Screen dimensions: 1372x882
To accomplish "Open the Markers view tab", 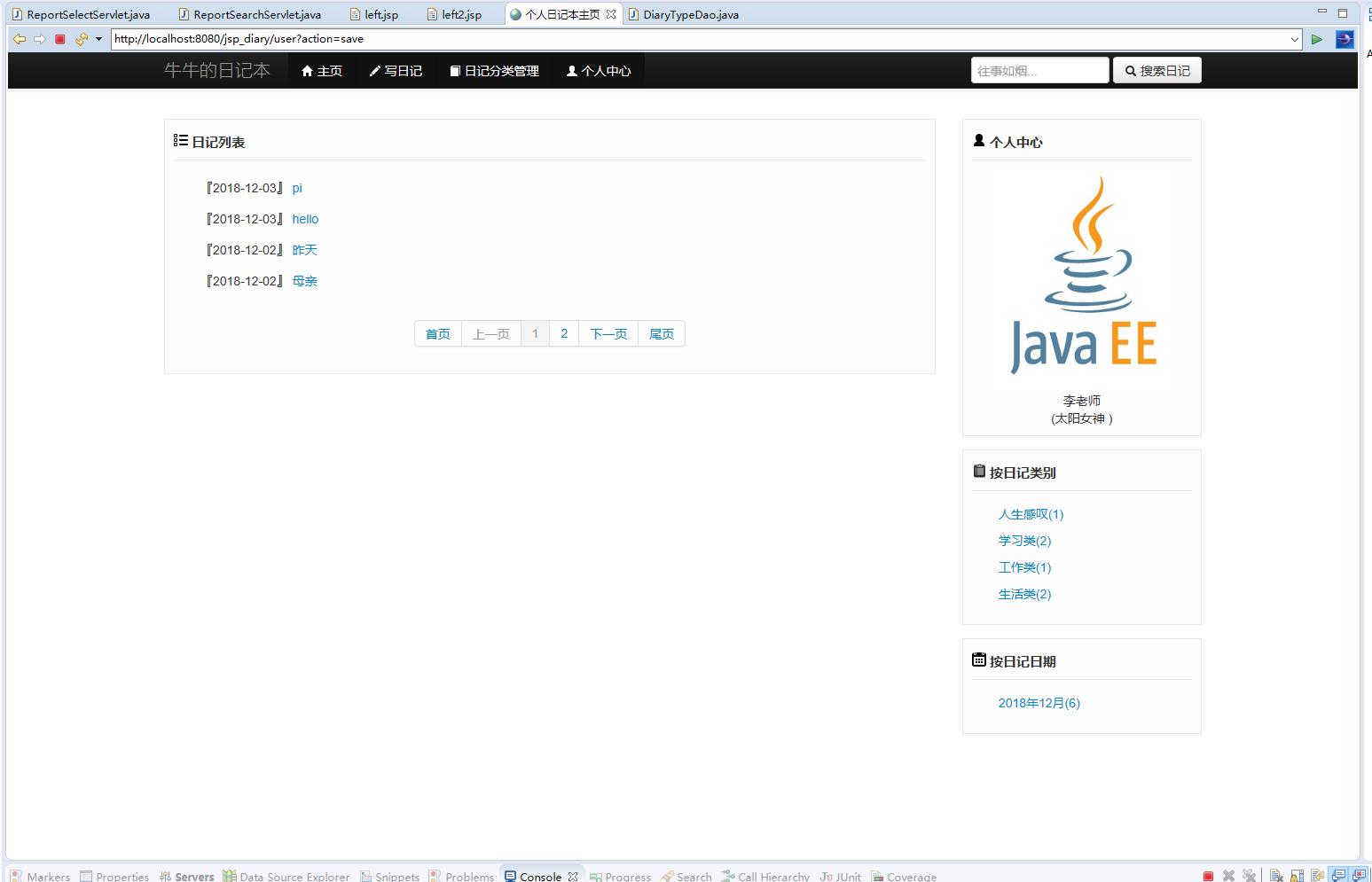I will tap(41, 876).
